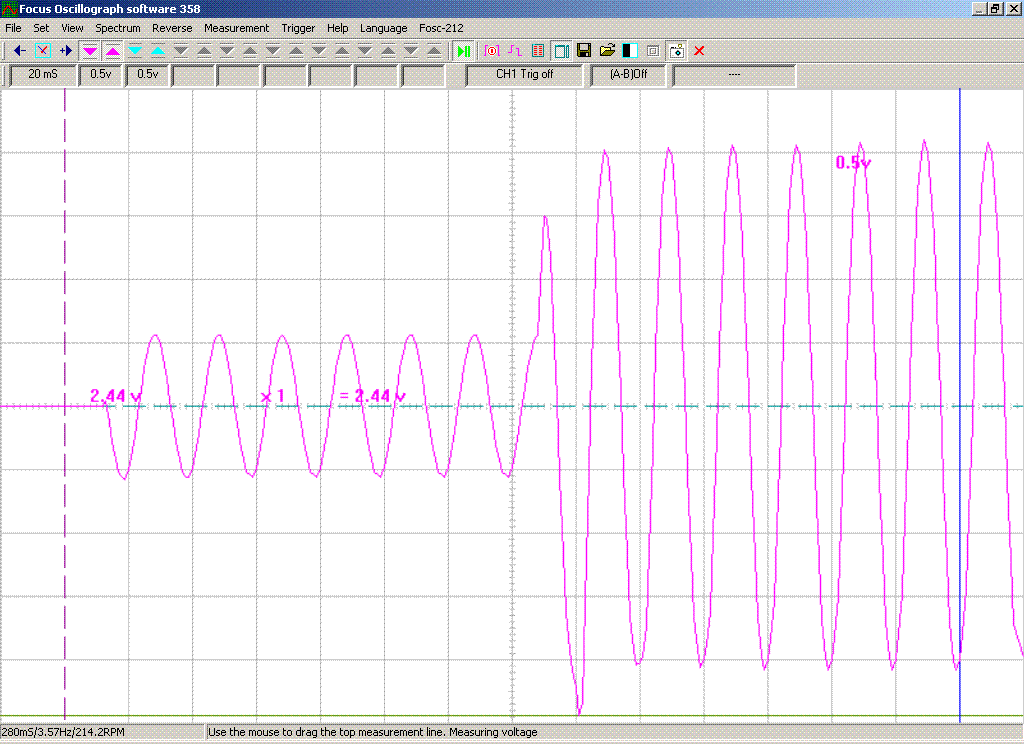Click the camera screenshot icon
This screenshot has width=1024, height=744.
(676, 50)
